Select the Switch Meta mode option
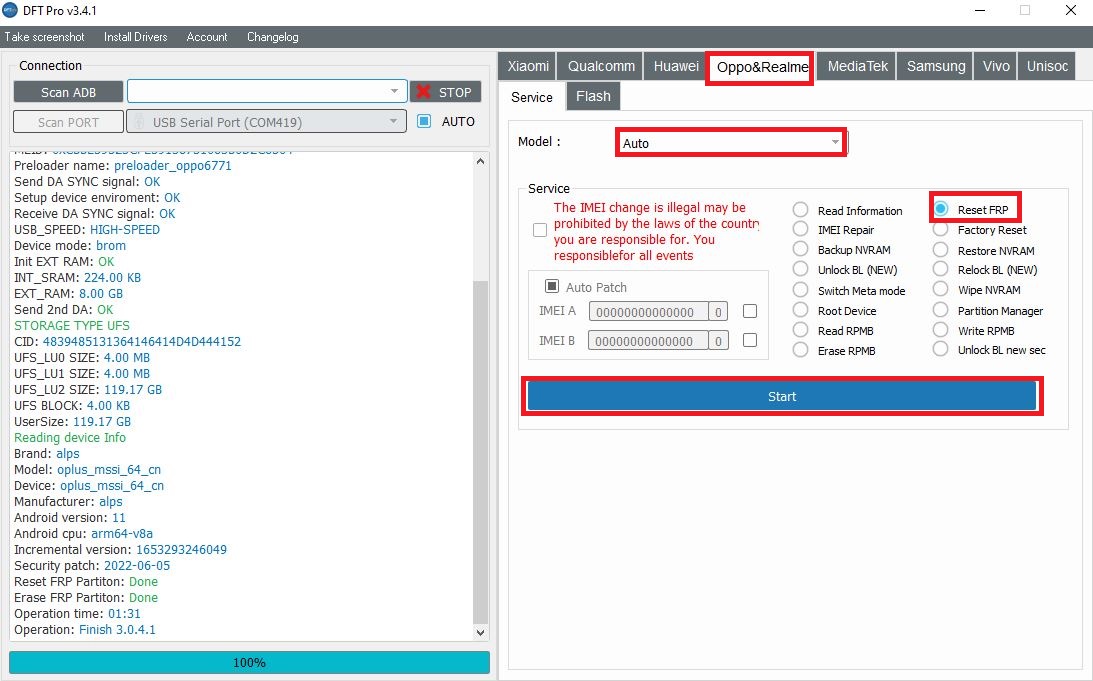1093x681 pixels. point(800,290)
